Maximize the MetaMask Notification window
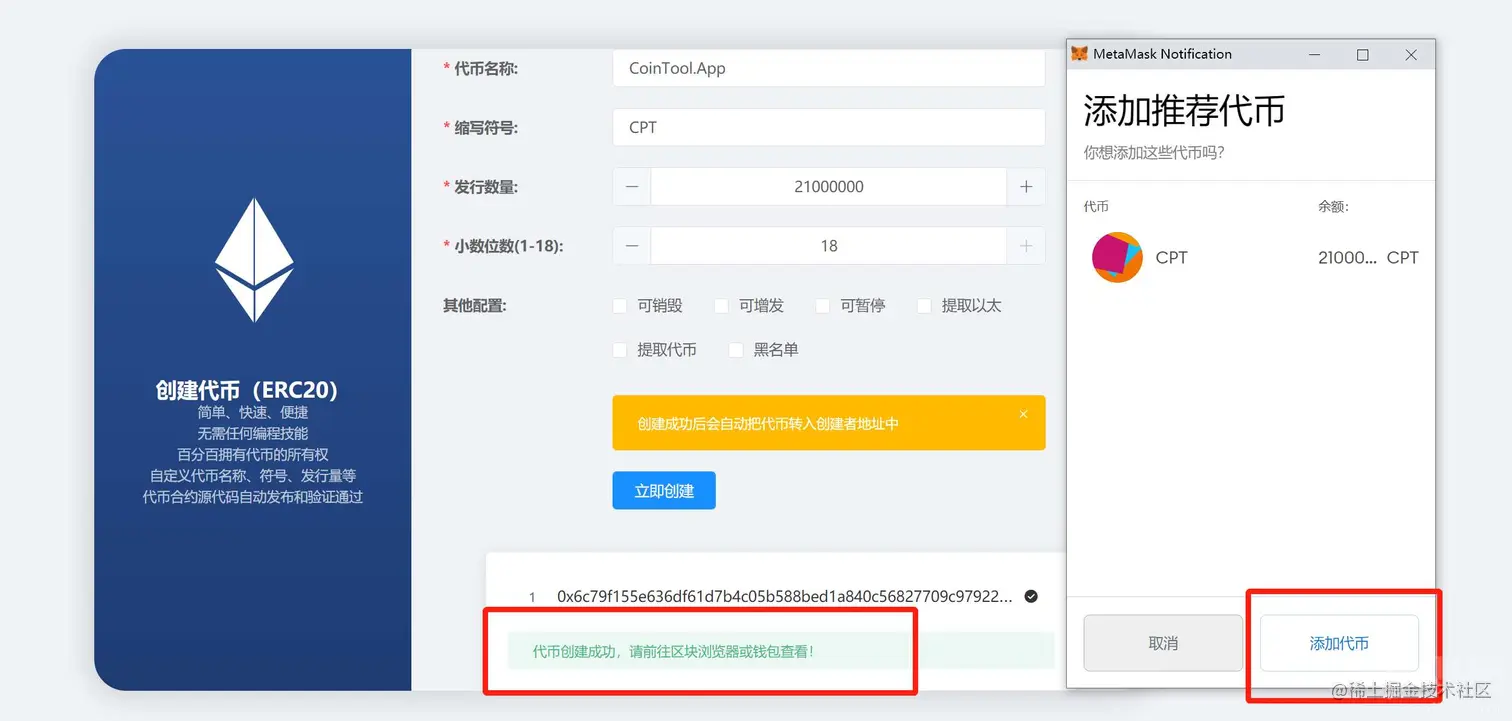Viewport: 1512px width, 721px height. [1362, 55]
